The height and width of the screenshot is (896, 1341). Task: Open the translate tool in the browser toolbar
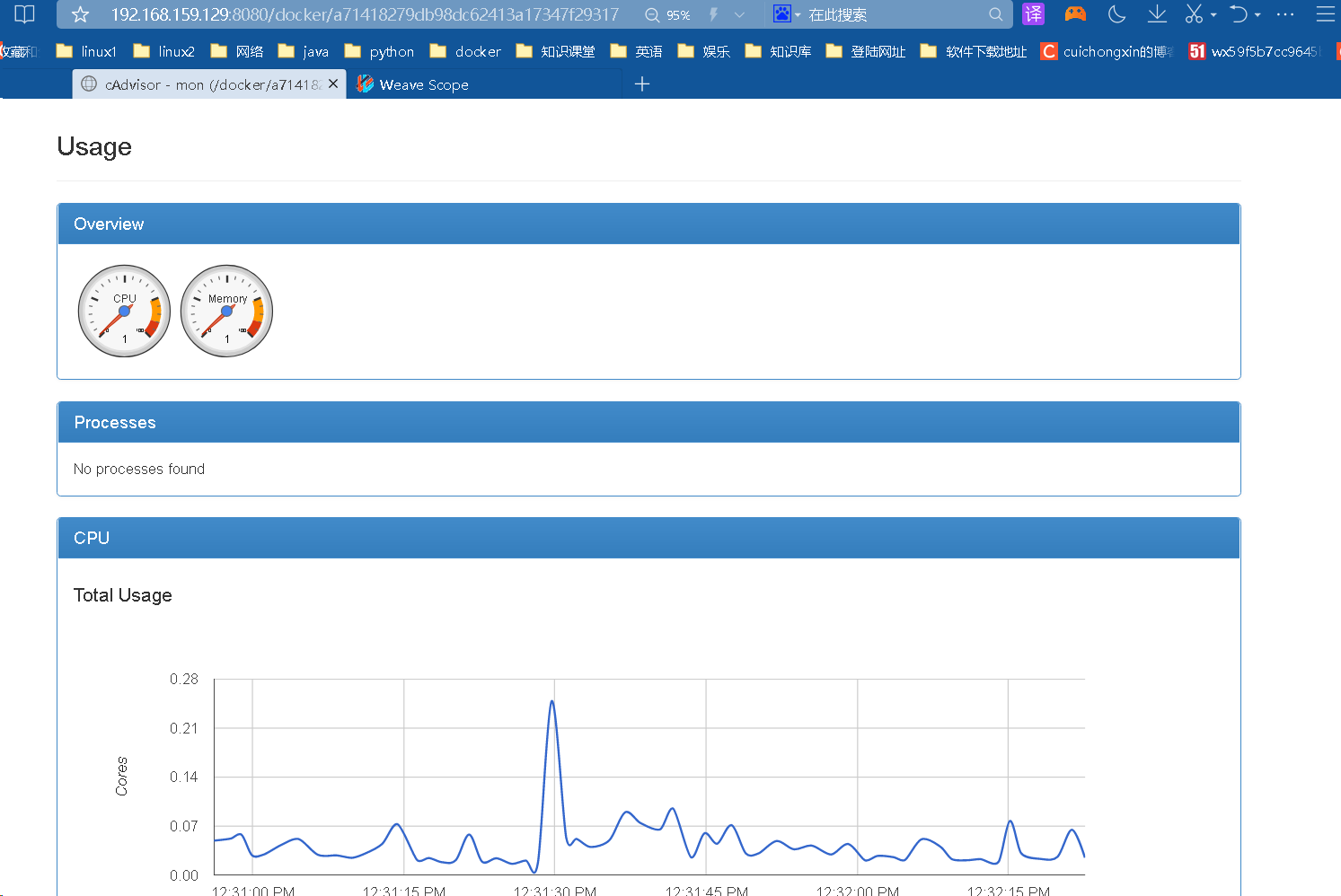point(1033,14)
